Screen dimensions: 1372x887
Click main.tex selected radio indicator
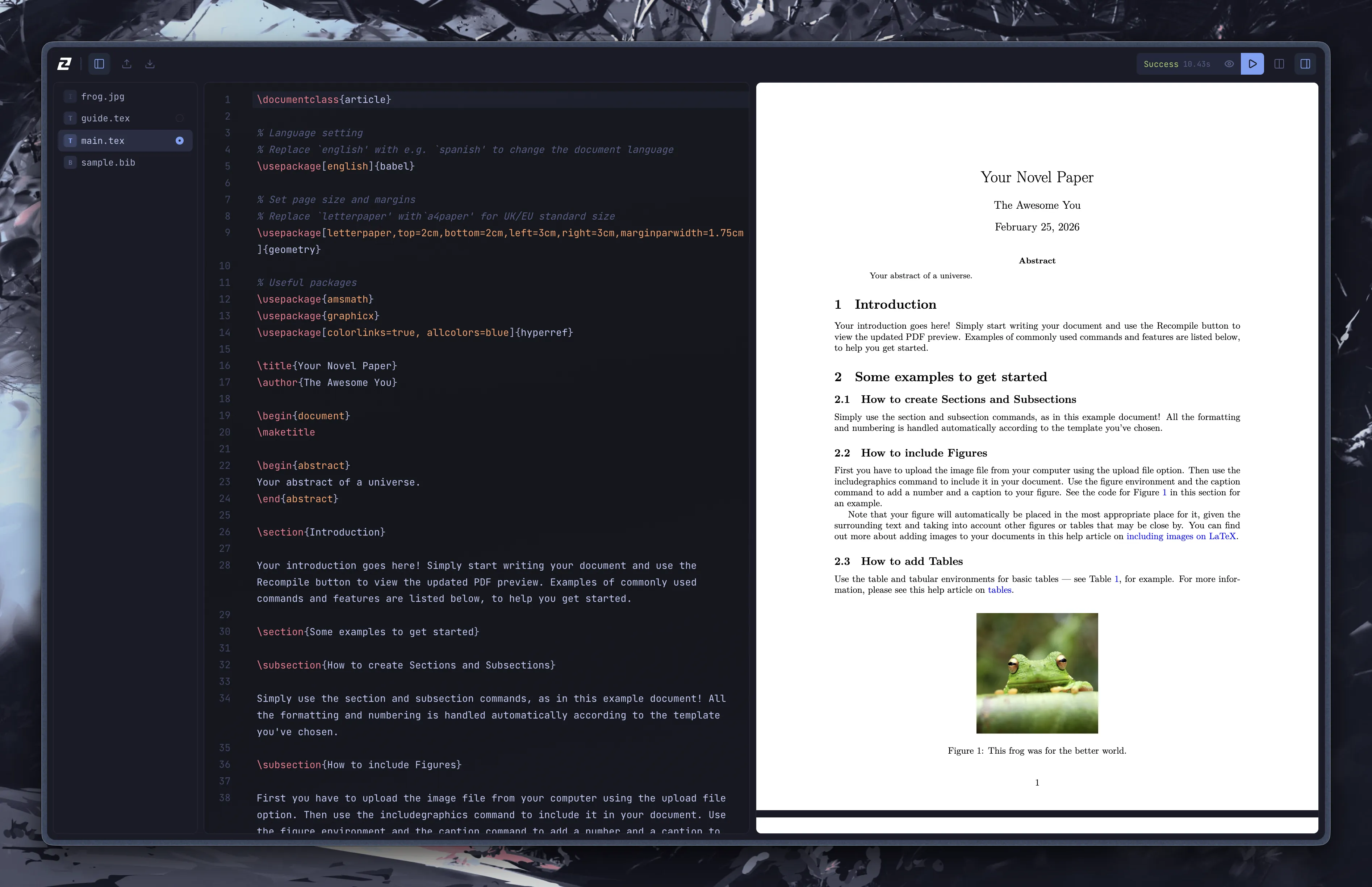180,141
